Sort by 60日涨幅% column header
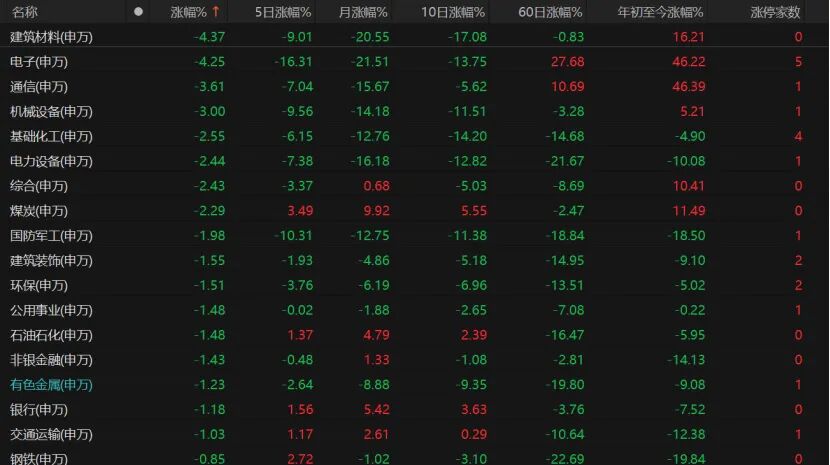This screenshot has height=465, width=830. (551, 12)
